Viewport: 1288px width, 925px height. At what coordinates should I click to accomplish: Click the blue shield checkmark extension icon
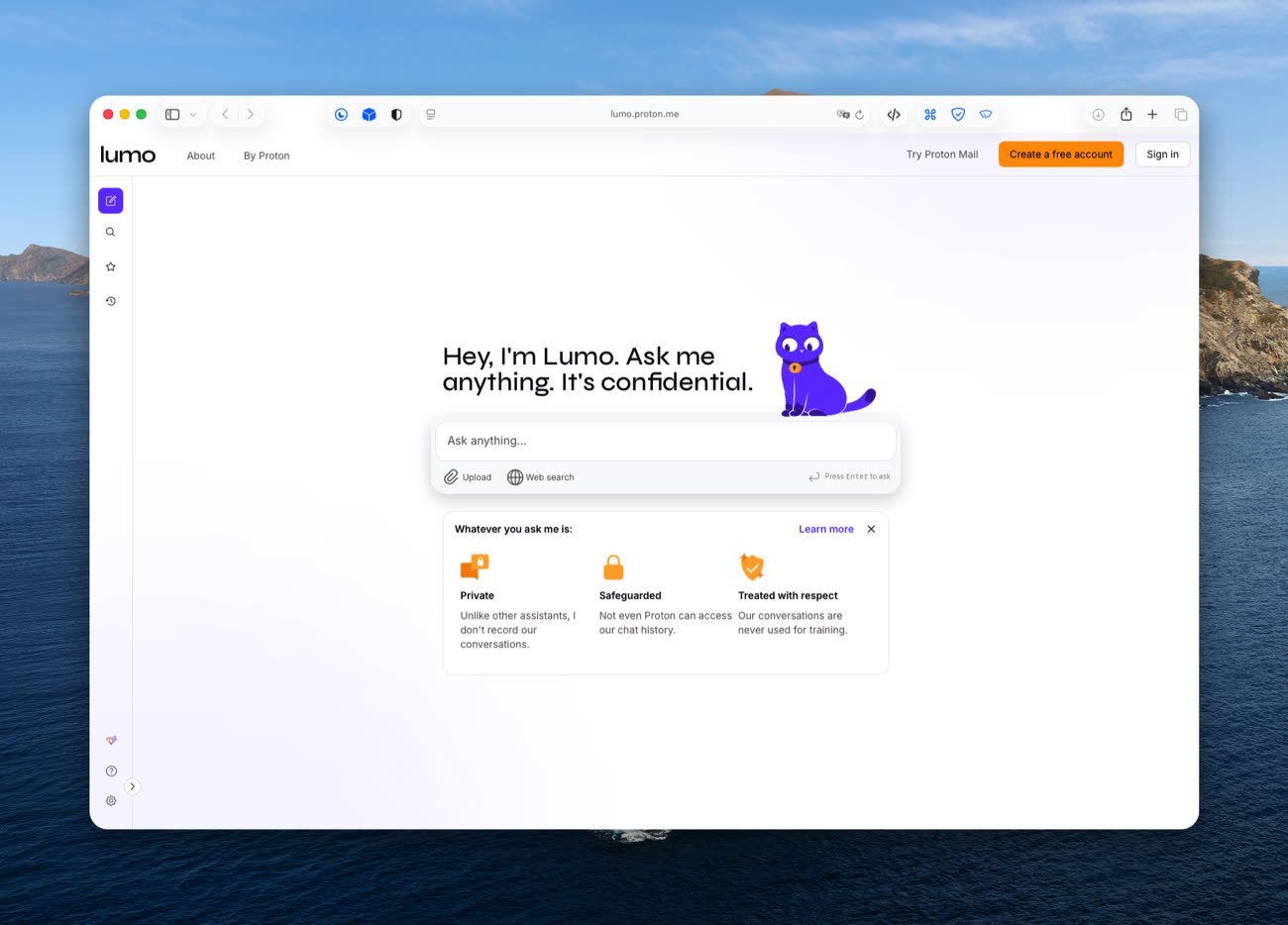pos(958,115)
